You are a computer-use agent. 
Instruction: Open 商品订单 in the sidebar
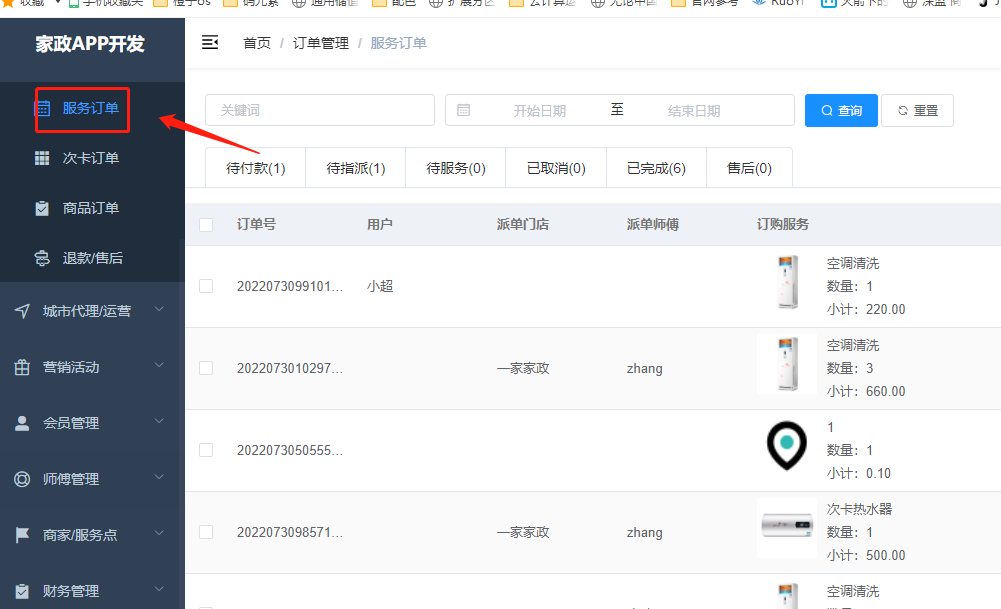pos(92,208)
